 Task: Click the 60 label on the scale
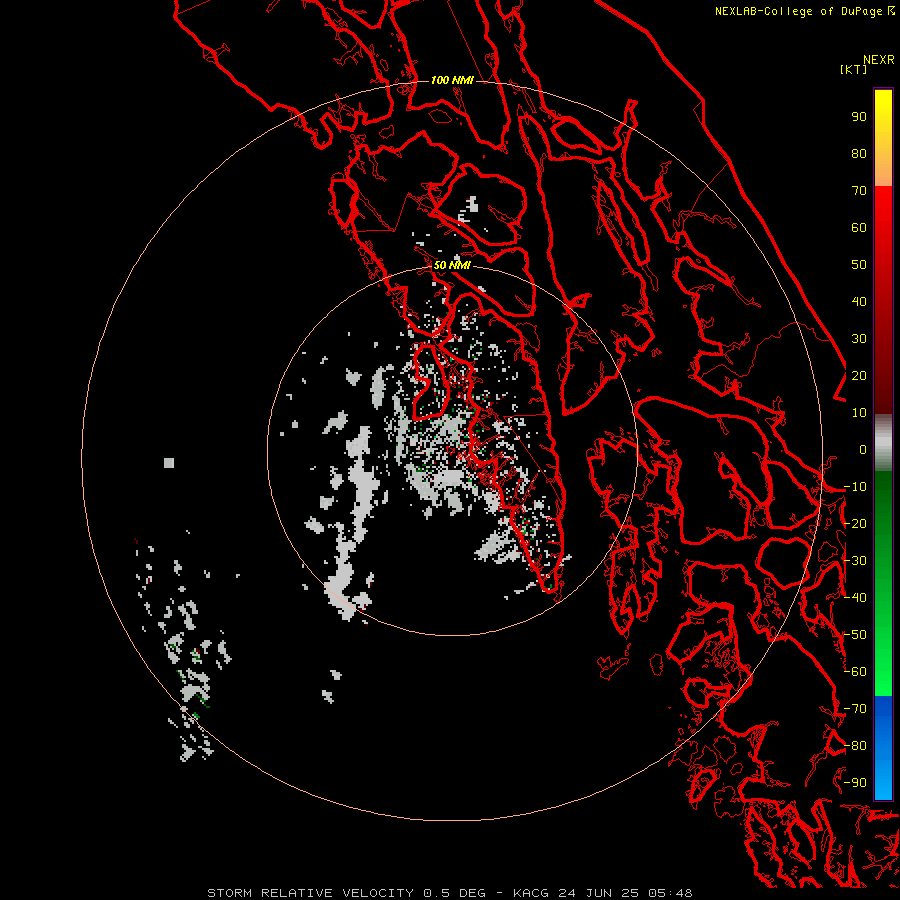click(859, 228)
